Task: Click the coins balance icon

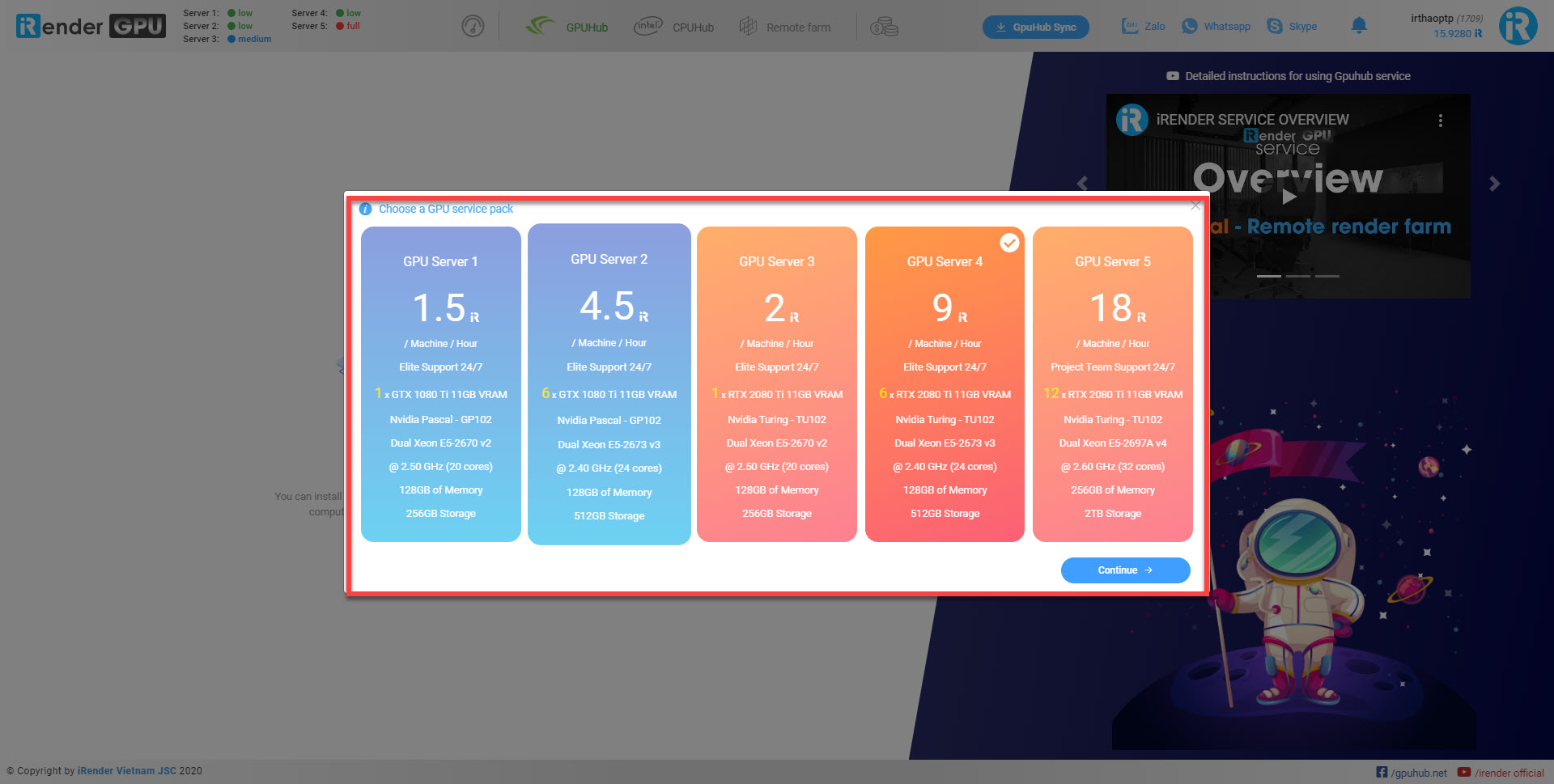Action: tap(884, 27)
